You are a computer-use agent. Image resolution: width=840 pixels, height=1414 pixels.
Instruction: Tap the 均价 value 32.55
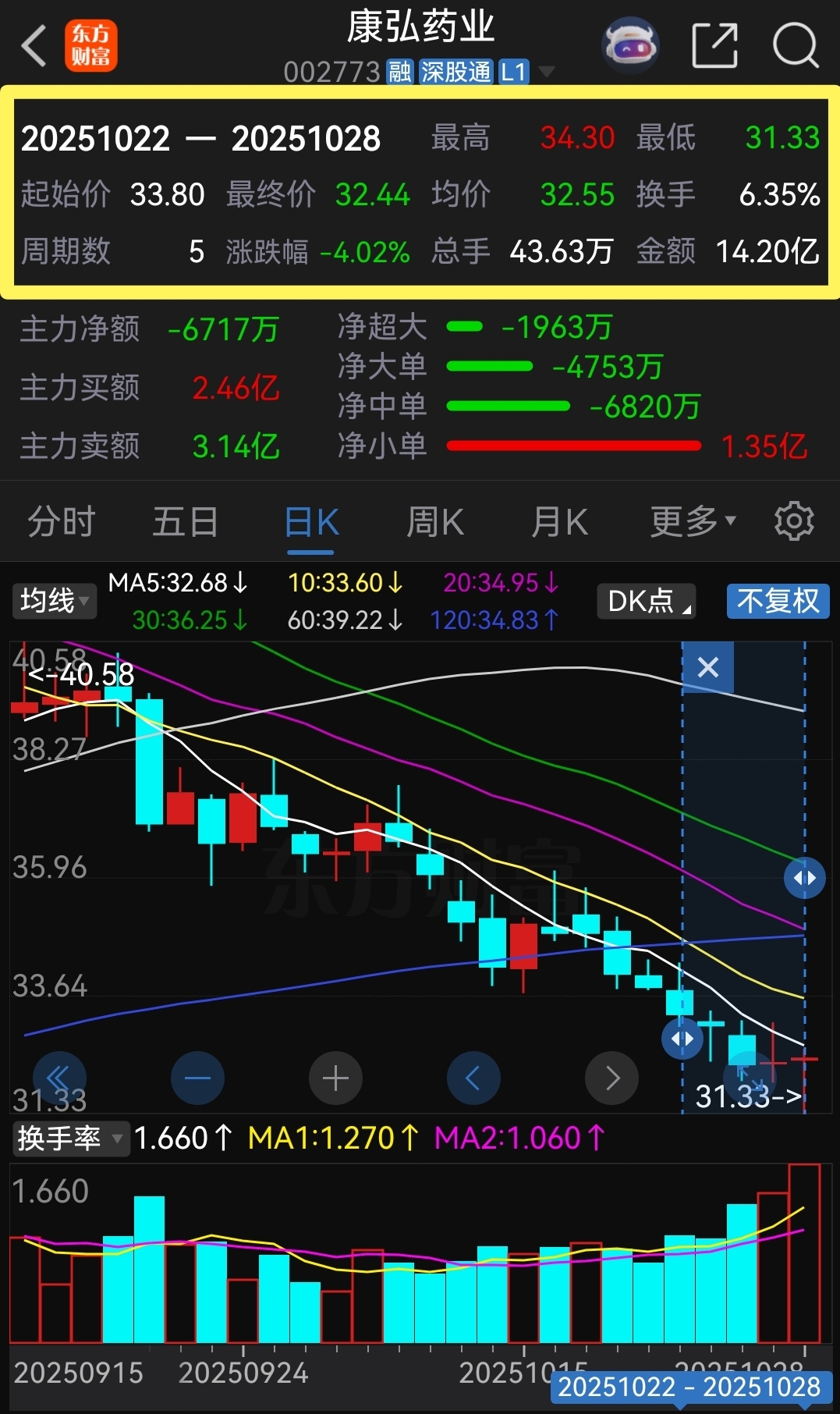coord(577,194)
